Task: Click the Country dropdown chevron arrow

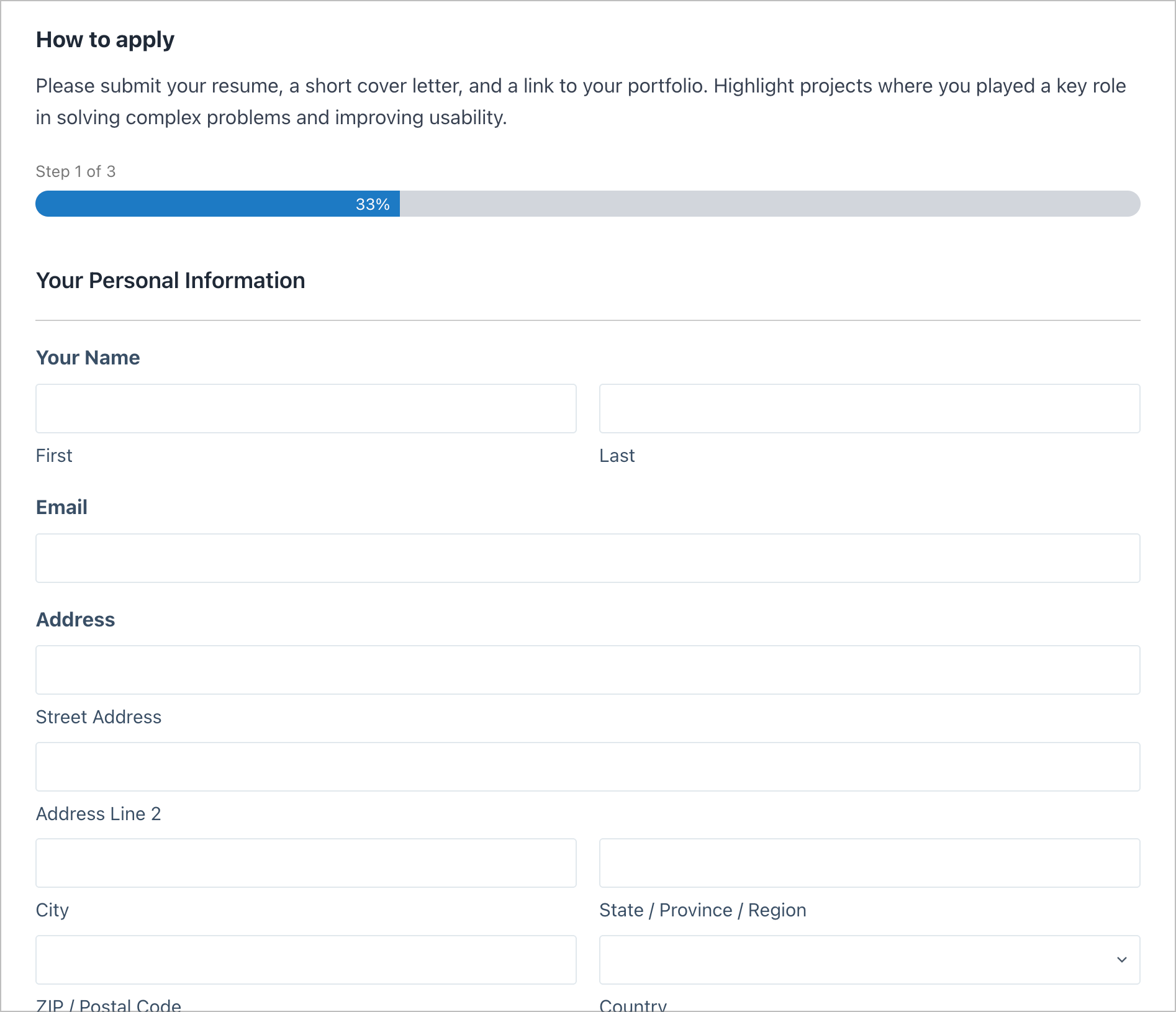Action: point(1121,959)
